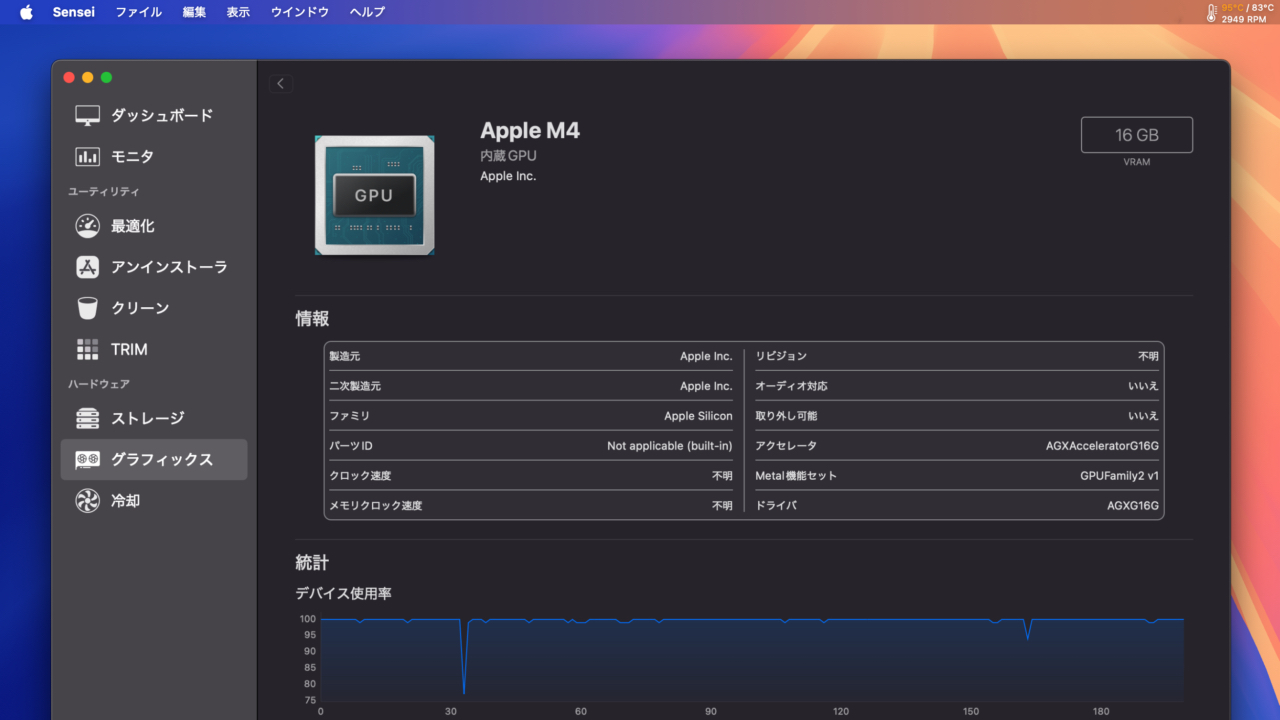This screenshot has width=1280, height=720.
Task: Click 取り外し可能 row label
Action: click(786, 416)
